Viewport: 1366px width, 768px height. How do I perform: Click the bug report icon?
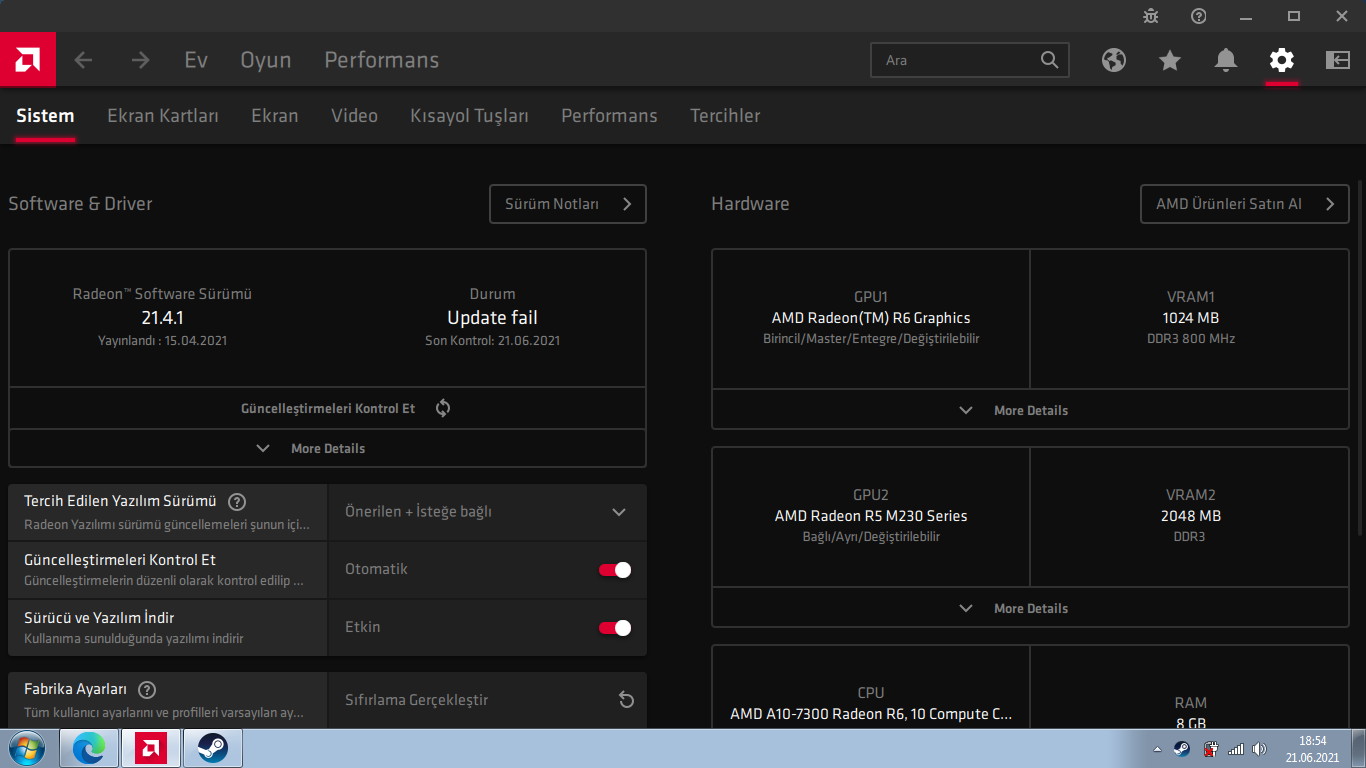[x=1151, y=16]
